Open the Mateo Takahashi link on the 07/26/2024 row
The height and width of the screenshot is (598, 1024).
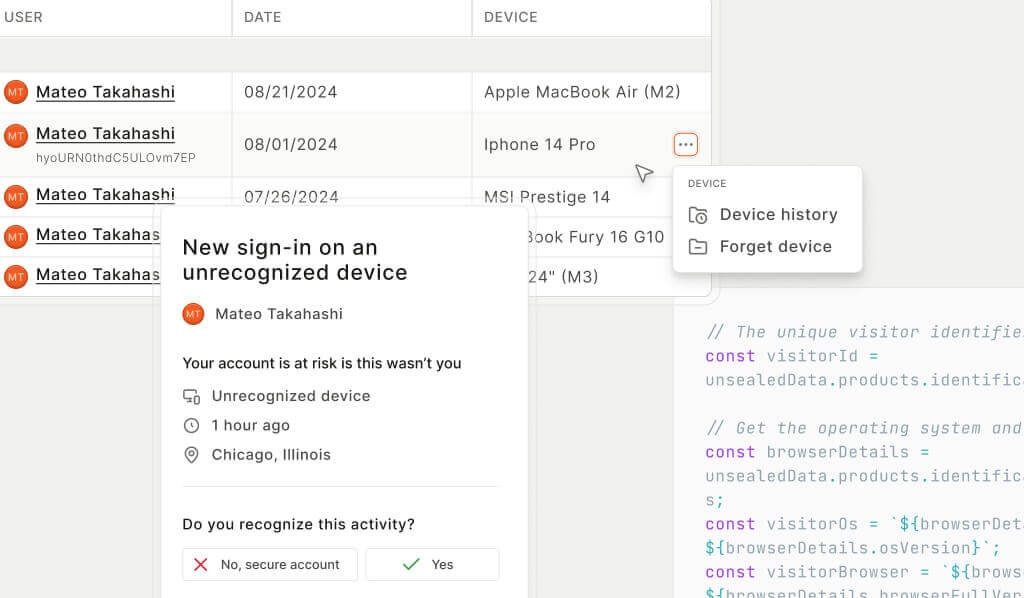click(104, 196)
